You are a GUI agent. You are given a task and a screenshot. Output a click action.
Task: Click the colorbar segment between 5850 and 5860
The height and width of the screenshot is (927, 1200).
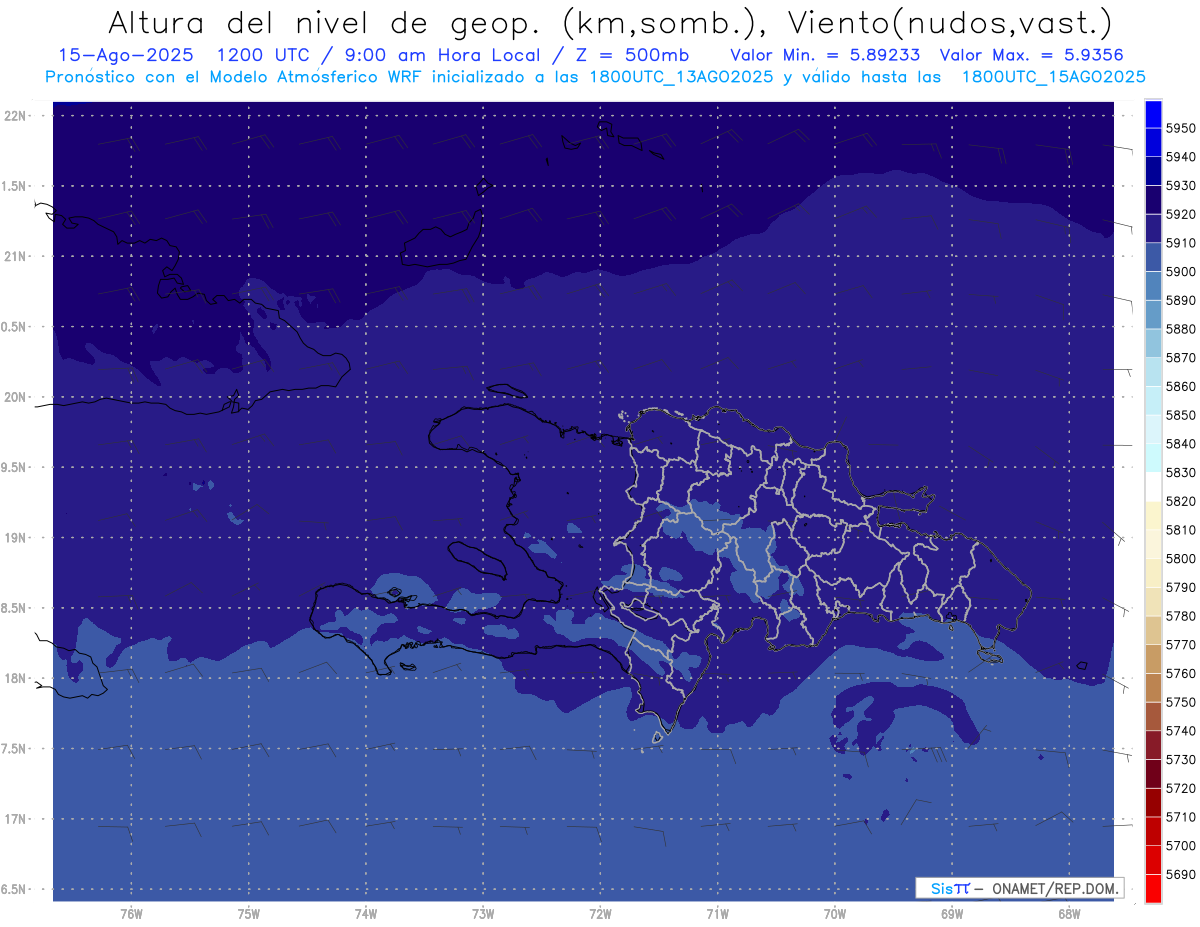click(x=1152, y=400)
